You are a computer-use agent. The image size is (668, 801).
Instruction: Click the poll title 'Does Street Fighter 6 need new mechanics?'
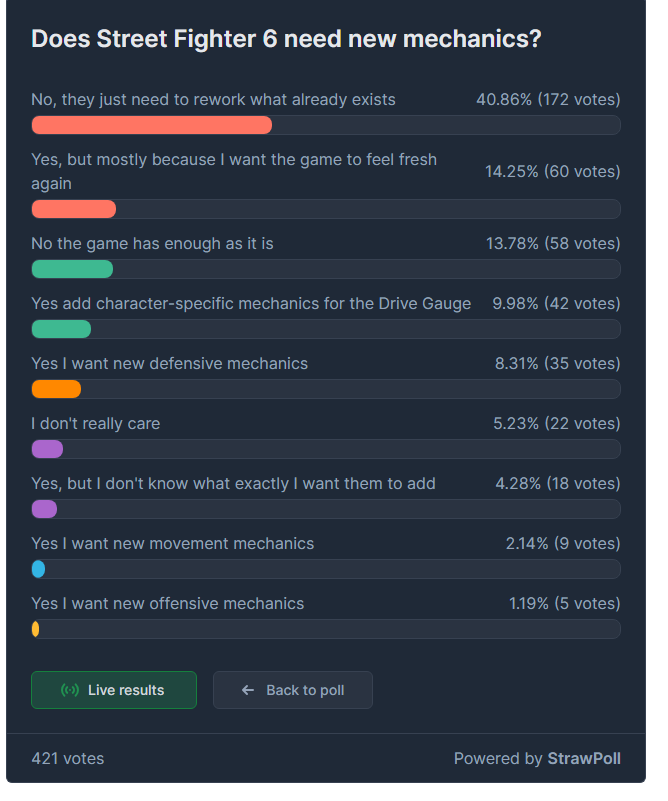coord(286,39)
